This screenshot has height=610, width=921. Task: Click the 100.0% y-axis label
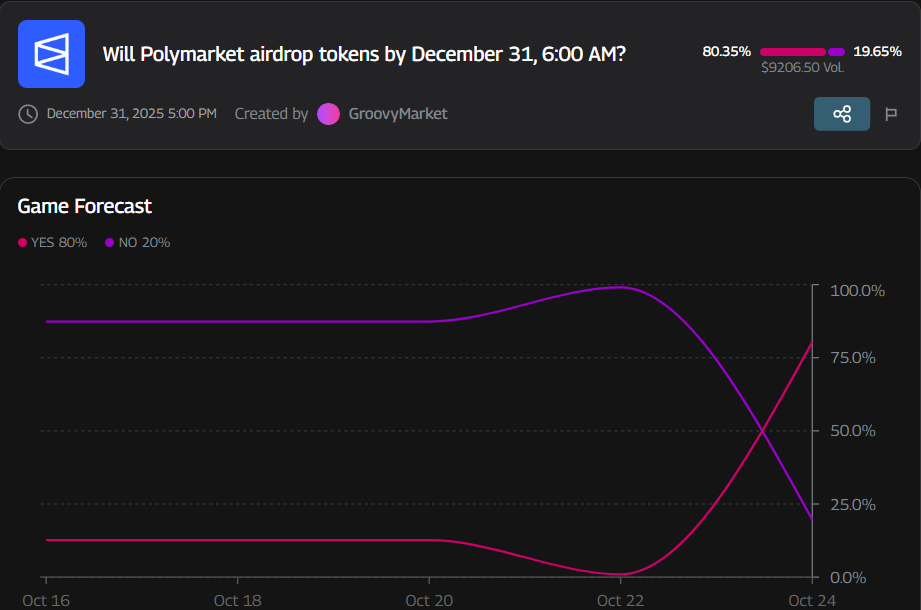point(857,291)
